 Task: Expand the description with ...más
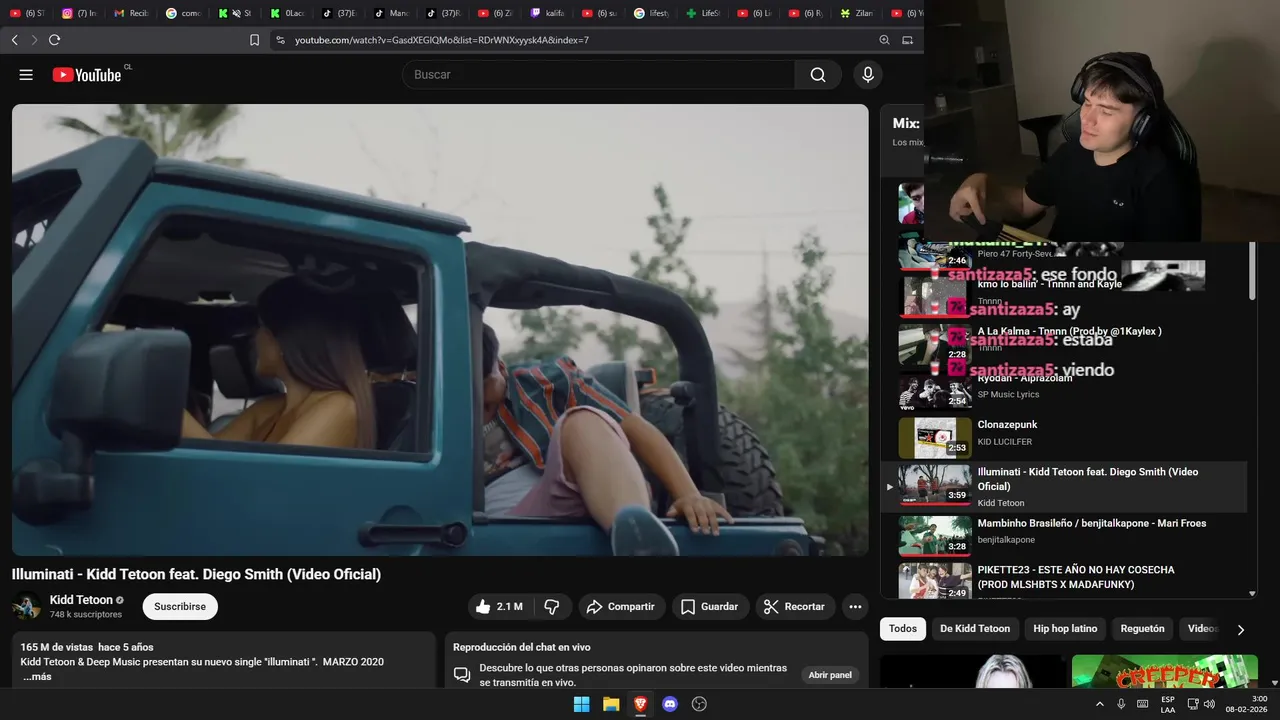pyautogui.click(x=36, y=677)
